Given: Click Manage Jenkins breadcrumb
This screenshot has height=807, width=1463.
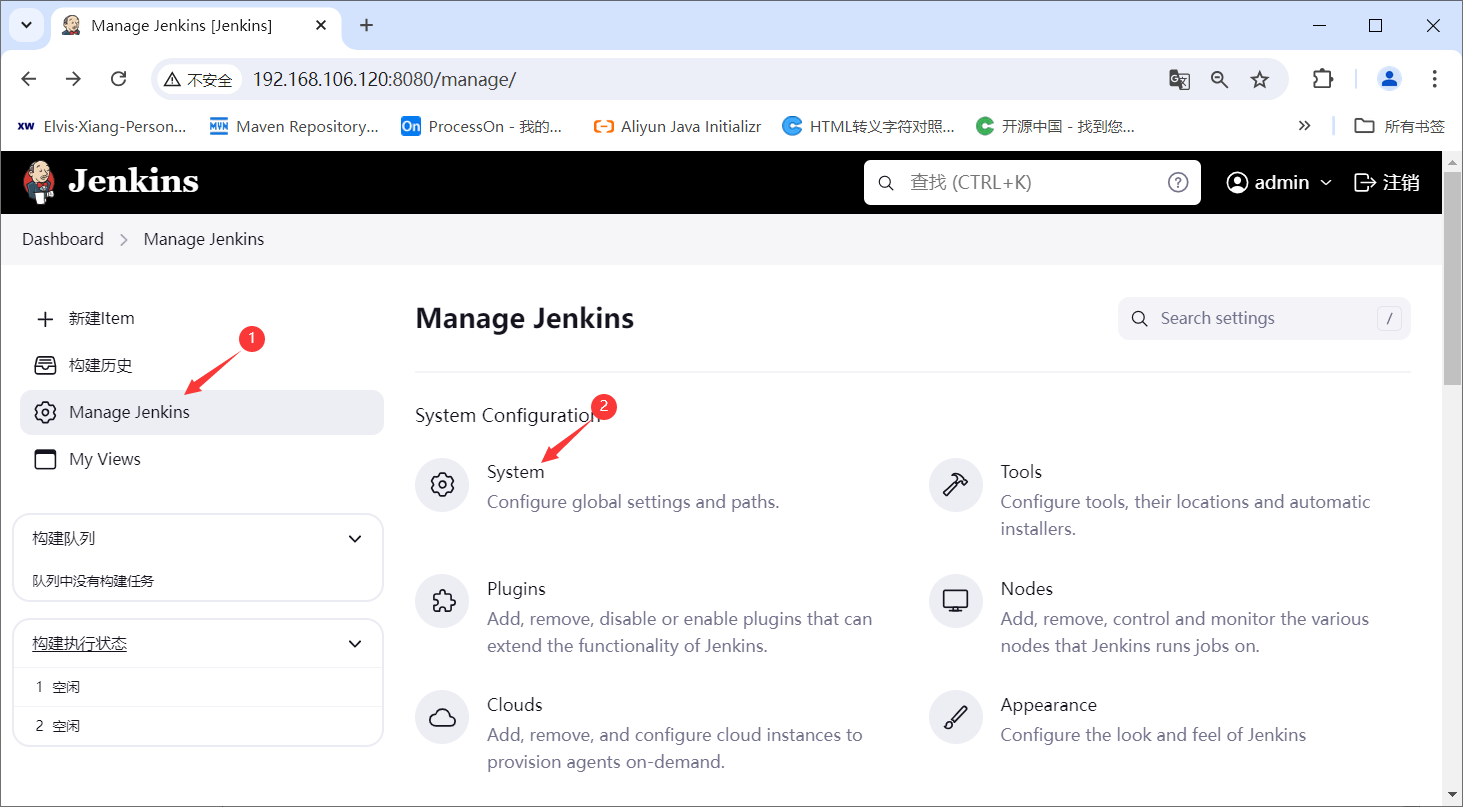Looking at the screenshot, I should point(204,239).
